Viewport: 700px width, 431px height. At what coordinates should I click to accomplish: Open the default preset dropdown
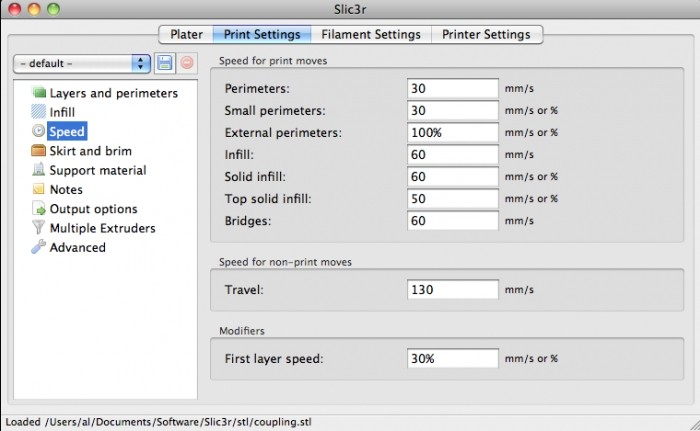[x=81, y=63]
